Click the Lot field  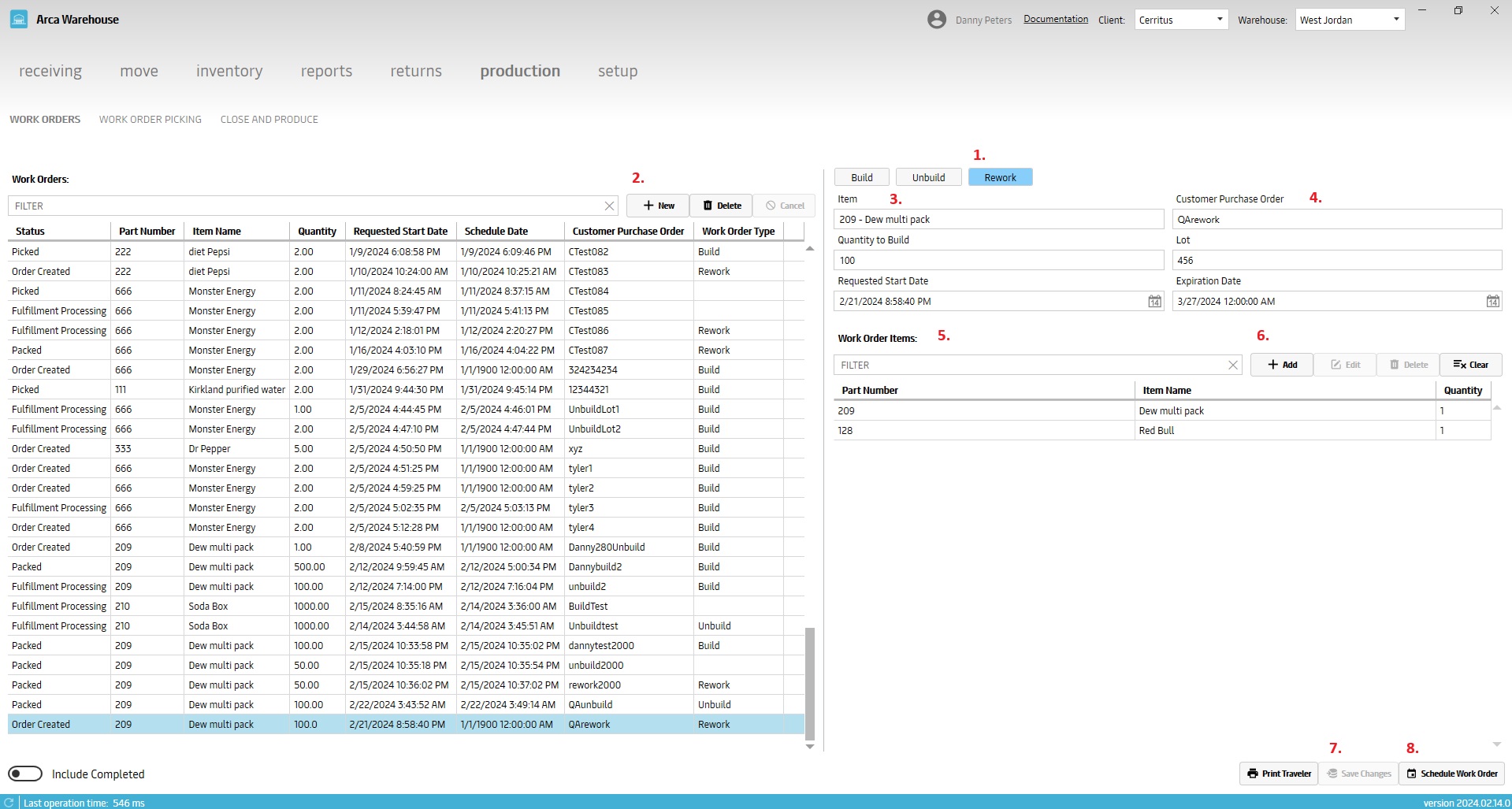tap(1337, 260)
